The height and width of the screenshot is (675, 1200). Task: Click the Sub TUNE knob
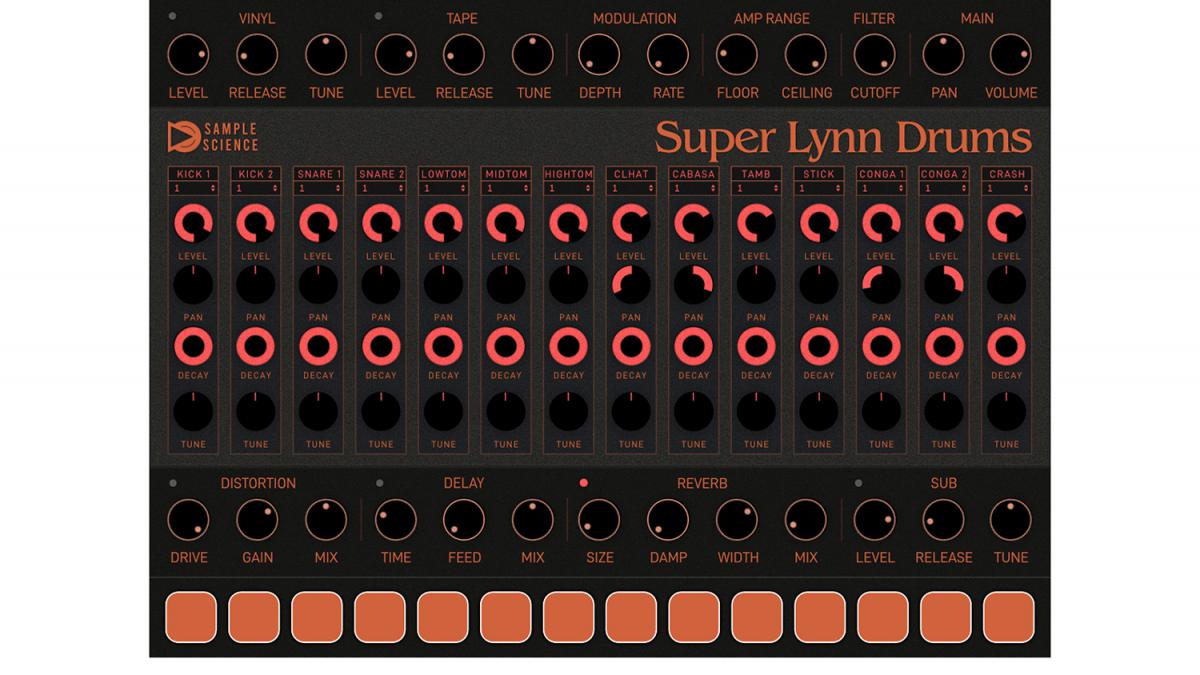[1010, 520]
